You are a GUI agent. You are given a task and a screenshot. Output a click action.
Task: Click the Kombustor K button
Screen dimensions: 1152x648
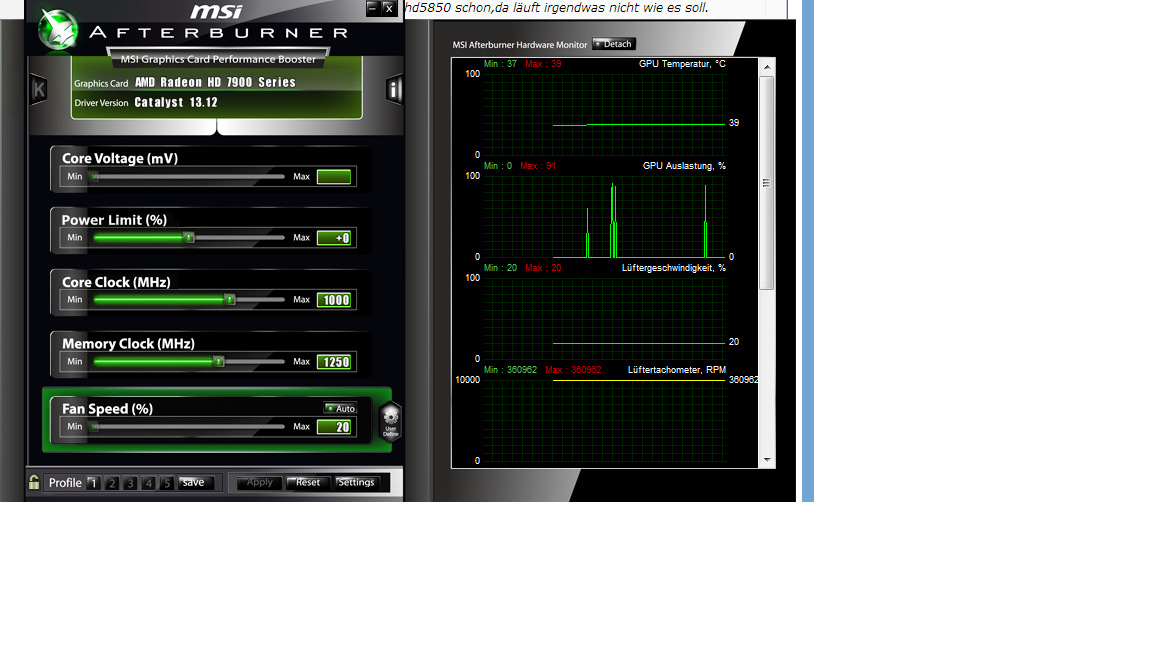[39, 90]
